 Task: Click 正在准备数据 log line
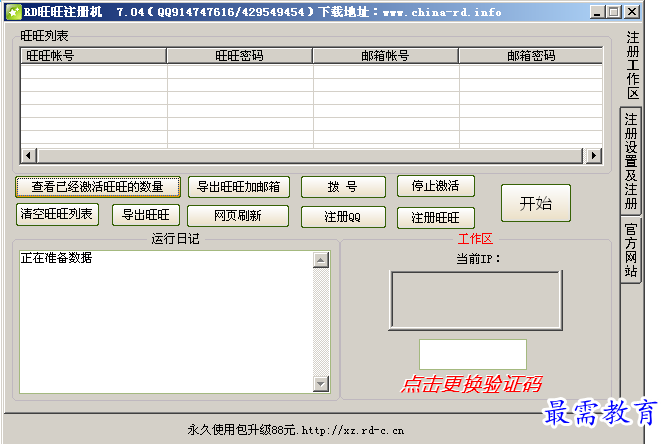coord(56,258)
